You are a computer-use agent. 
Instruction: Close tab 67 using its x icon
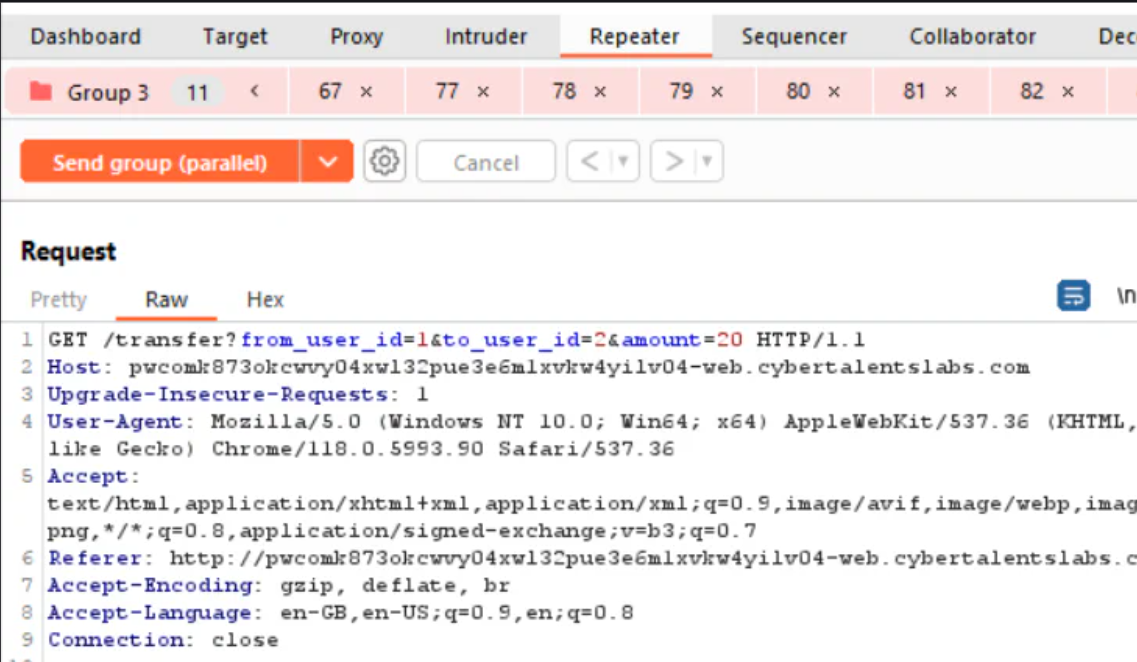tap(366, 92)
